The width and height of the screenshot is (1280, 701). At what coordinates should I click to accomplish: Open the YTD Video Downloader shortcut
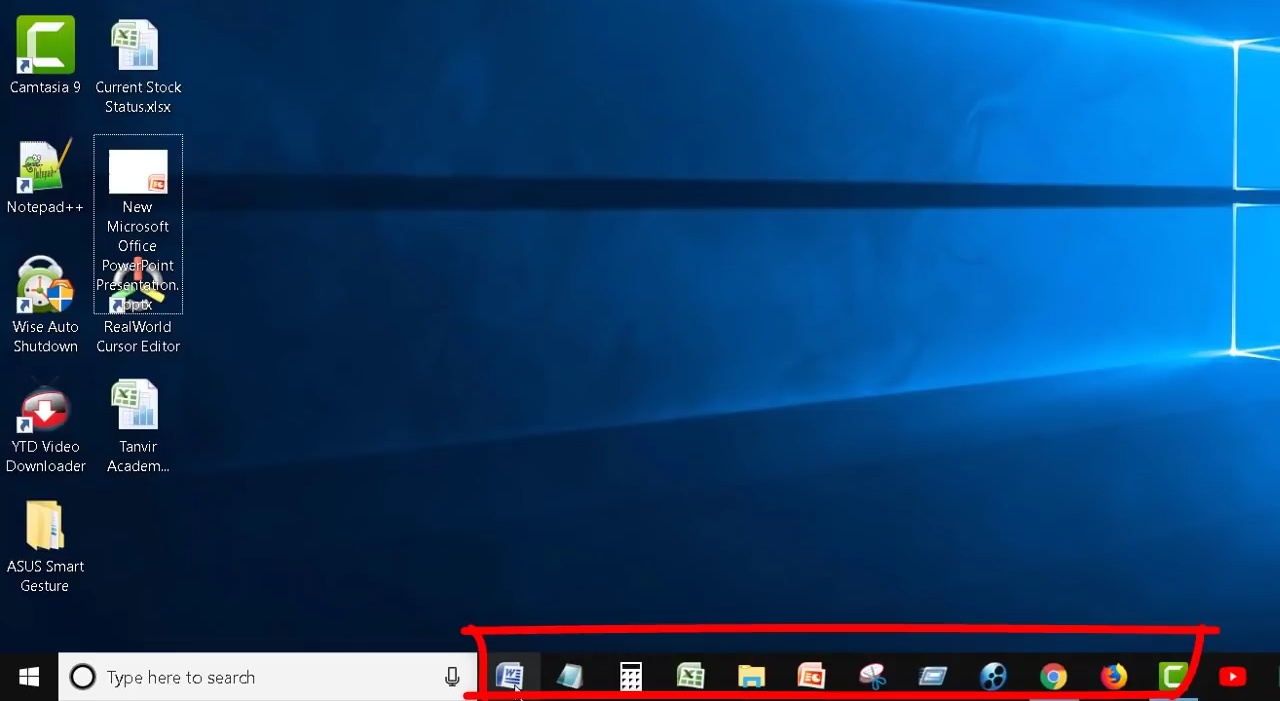[x=45, y=425]
